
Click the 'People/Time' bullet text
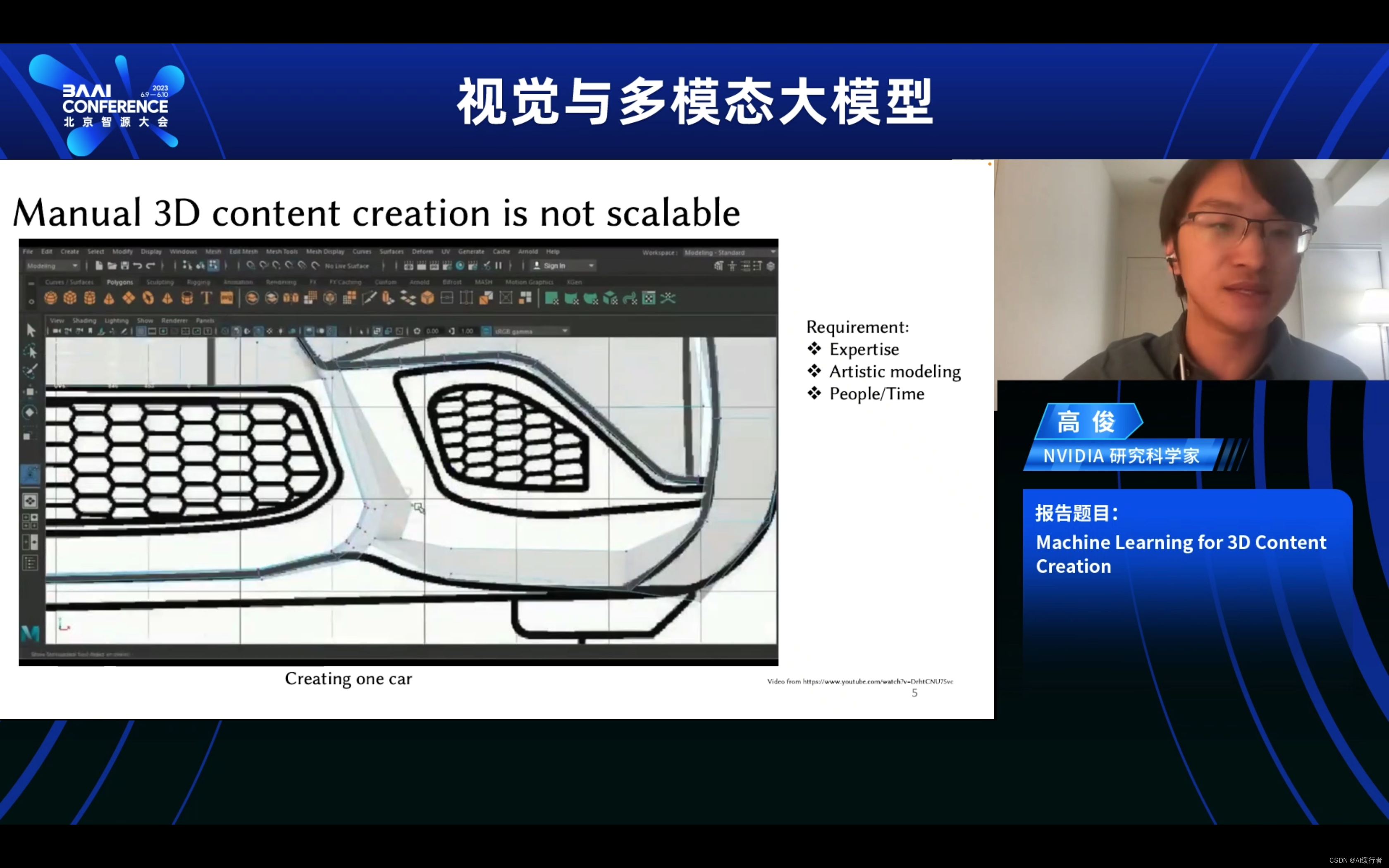point(877,394)
